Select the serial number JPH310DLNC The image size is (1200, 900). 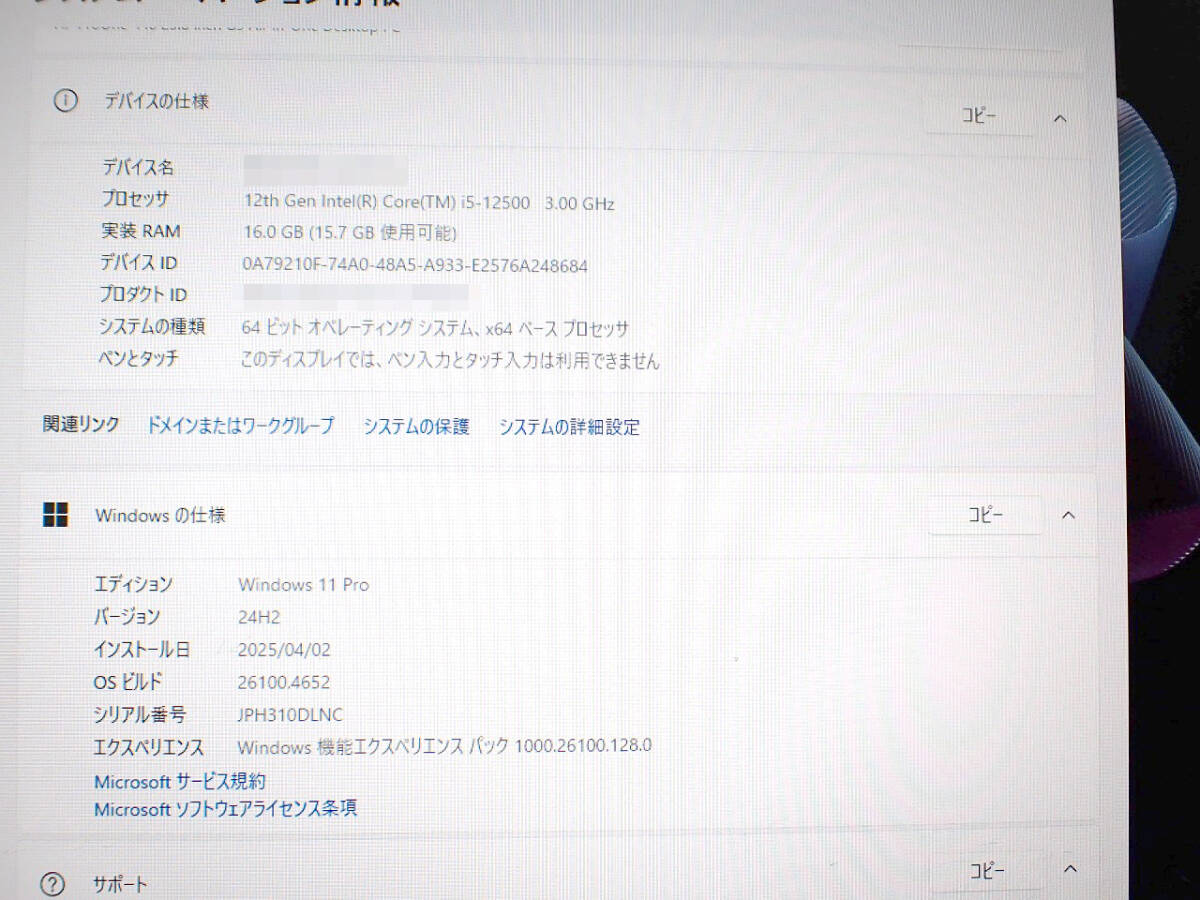[x=290, y=714]
